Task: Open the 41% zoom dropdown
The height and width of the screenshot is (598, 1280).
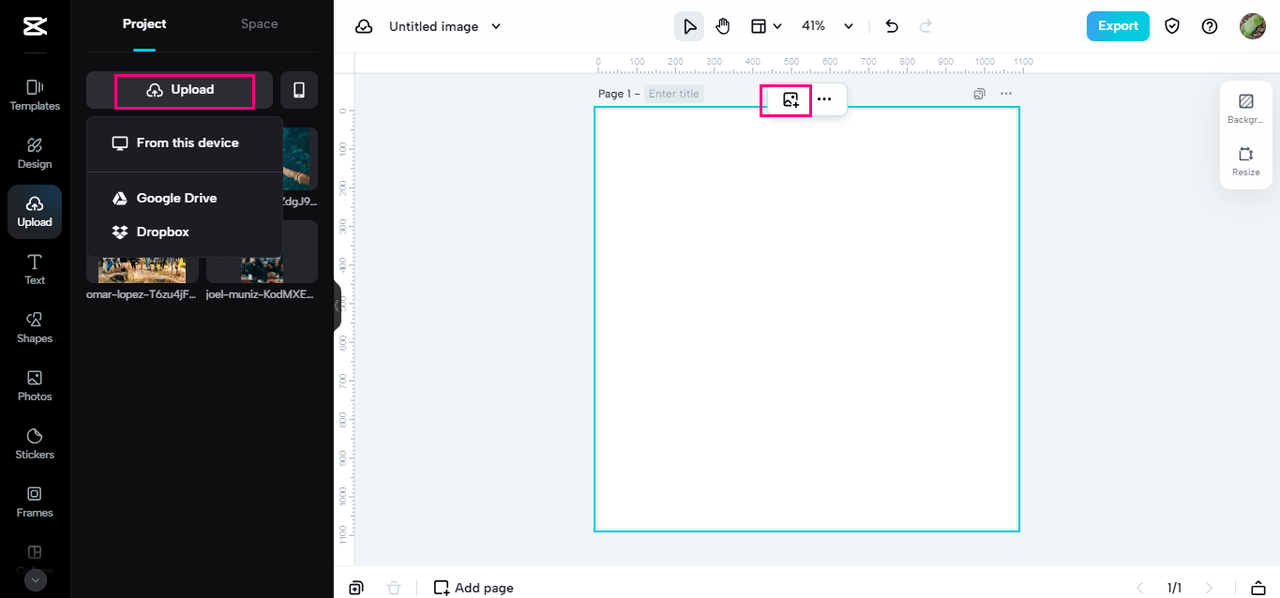Action: [x=827, y=26]
